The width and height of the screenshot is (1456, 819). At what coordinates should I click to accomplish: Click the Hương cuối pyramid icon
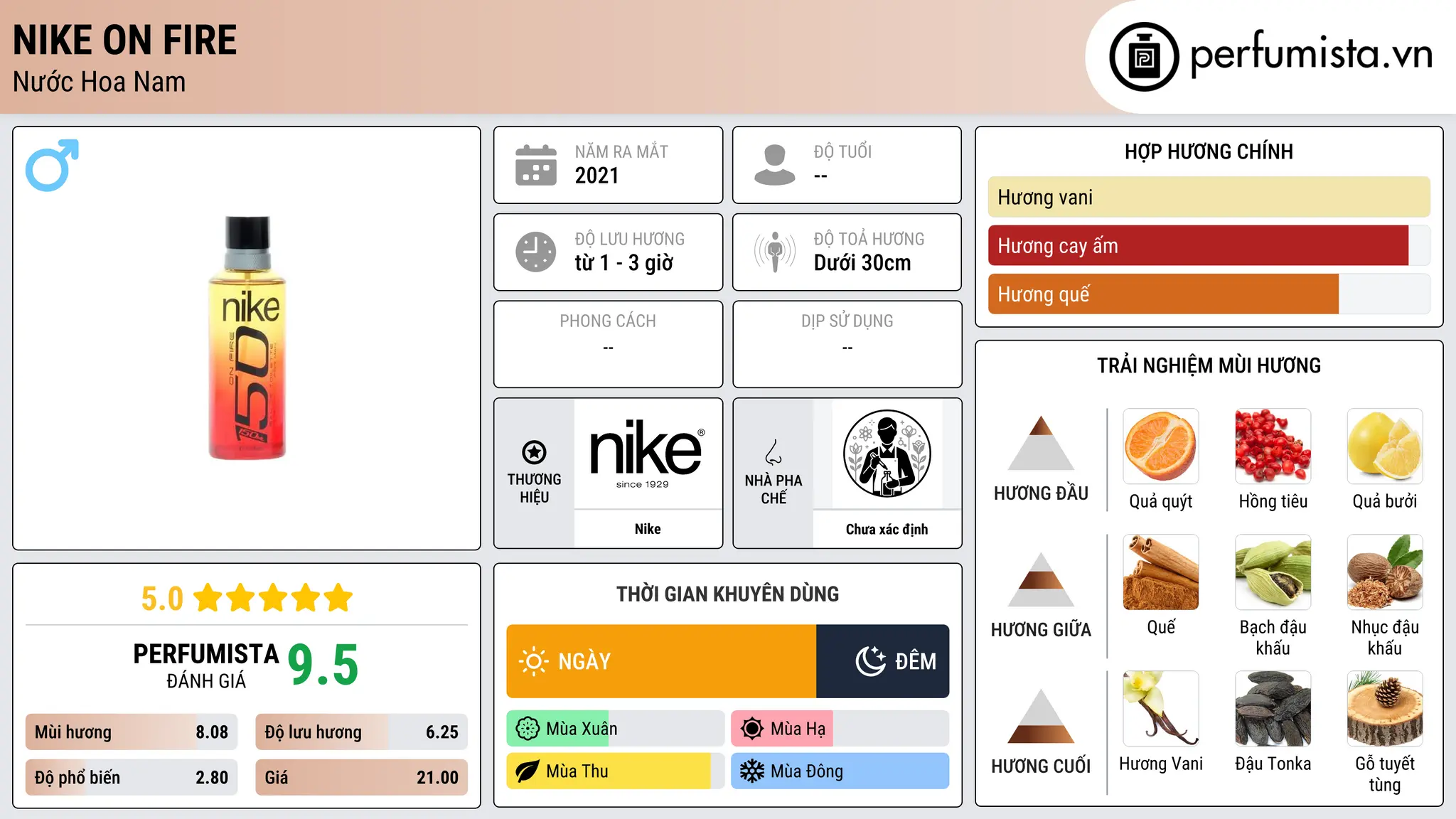coord(1041,716)
